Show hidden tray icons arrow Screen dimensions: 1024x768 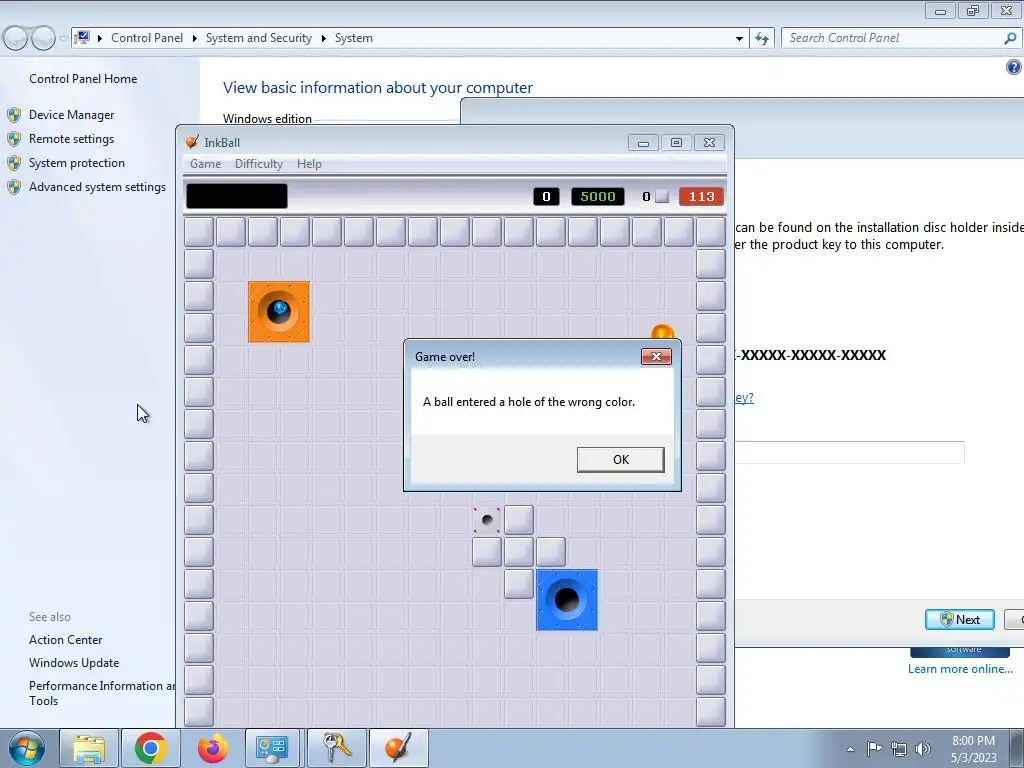[x=850, y=749]
